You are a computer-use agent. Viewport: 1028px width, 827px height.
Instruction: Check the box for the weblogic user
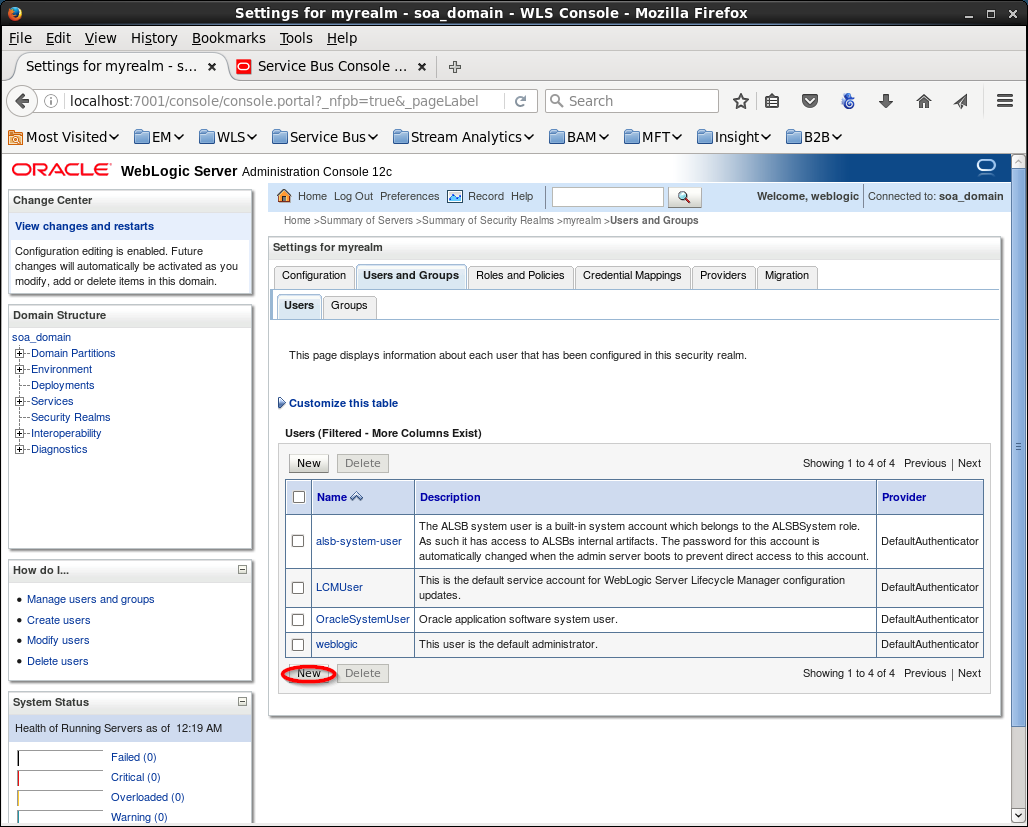coord(298,645)
